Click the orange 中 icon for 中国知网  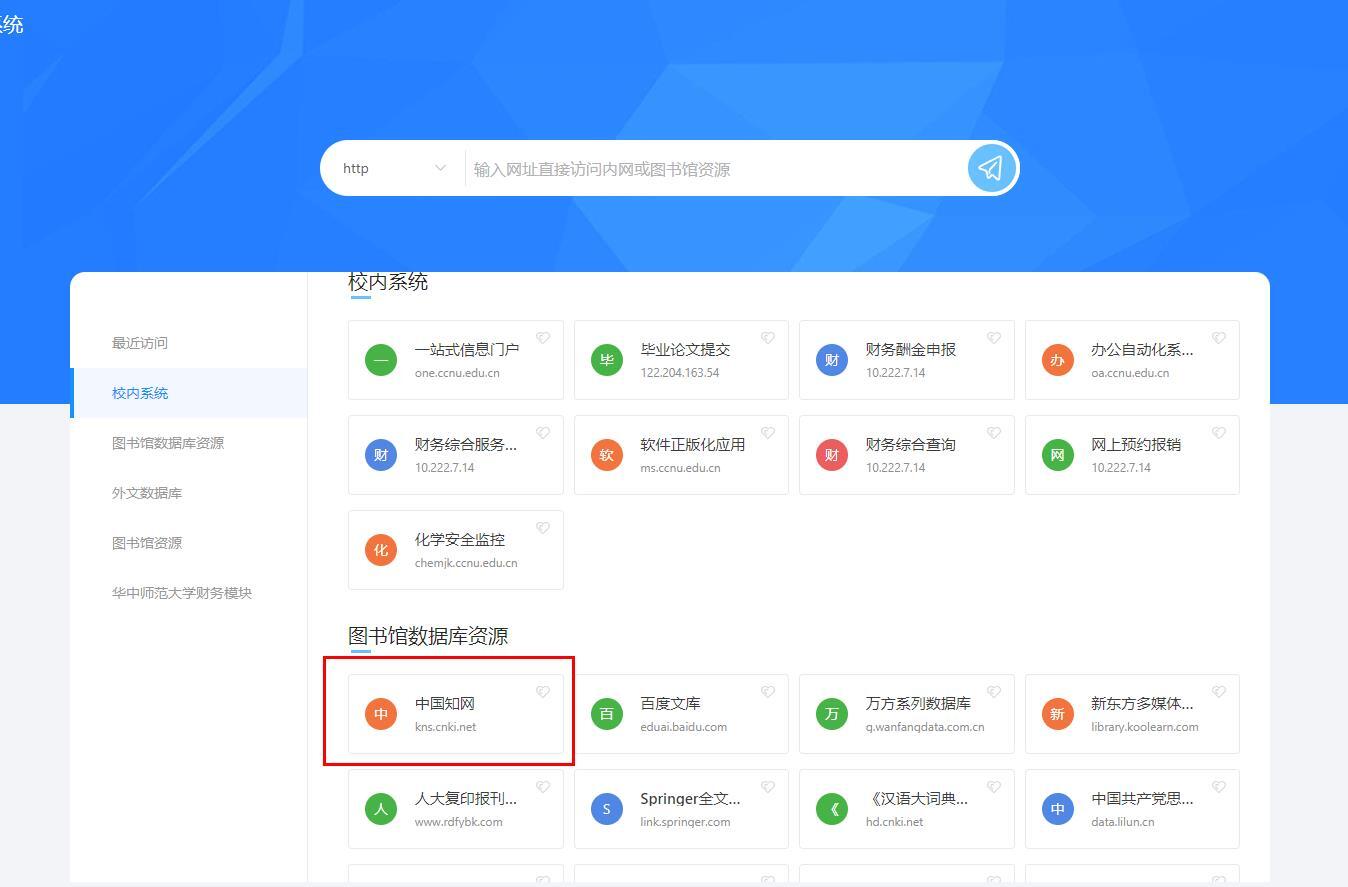[x=381, y=714]
